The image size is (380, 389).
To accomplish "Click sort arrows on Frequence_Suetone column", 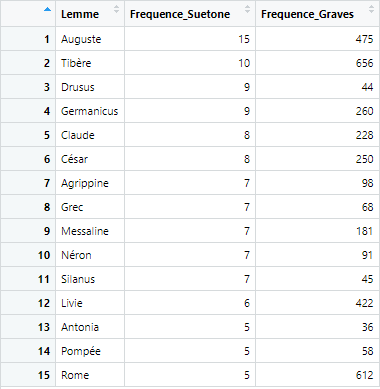I will pyautogui.click(x=247, y=9).
